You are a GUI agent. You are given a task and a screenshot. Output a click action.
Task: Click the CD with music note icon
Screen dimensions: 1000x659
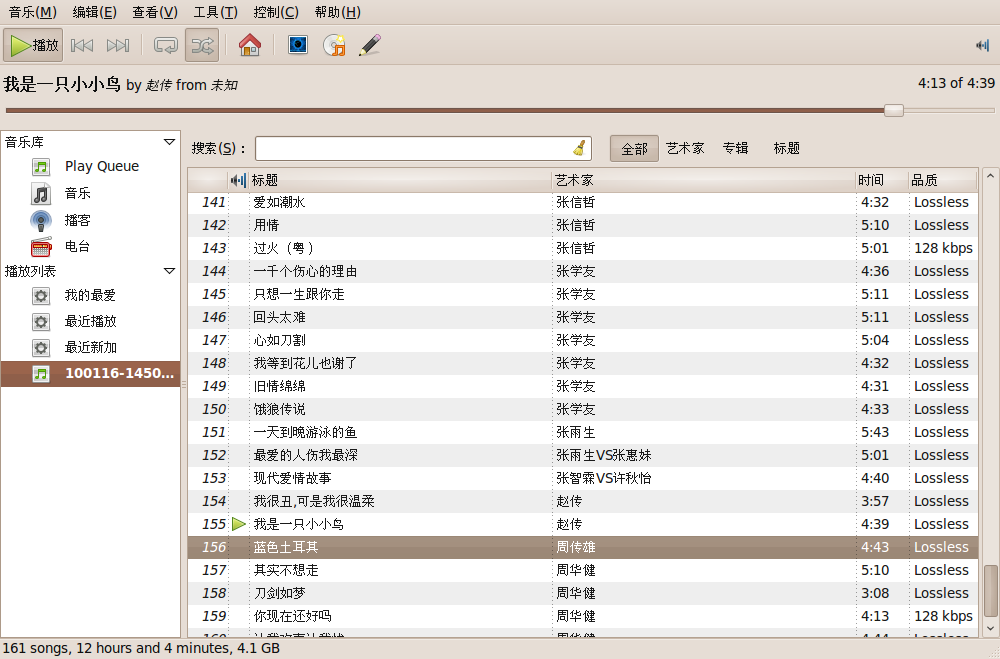tap(334, 45)
